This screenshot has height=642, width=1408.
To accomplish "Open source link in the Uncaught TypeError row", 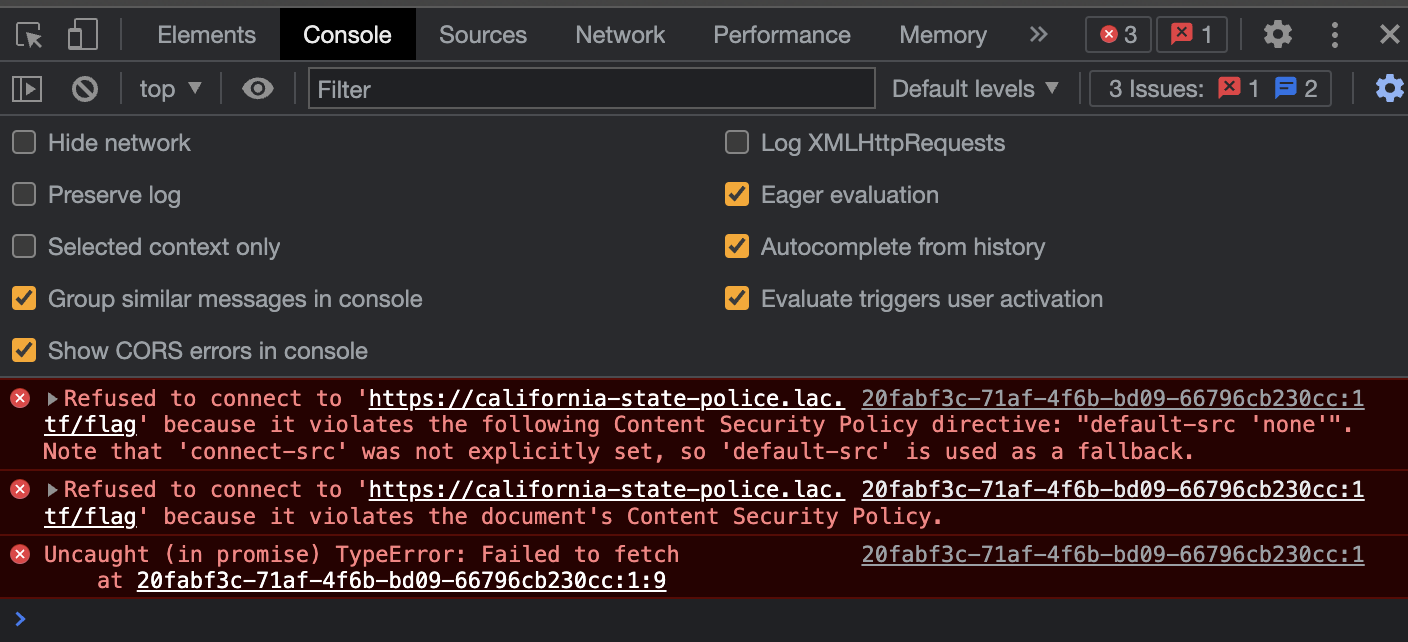I will [1112, 555].
